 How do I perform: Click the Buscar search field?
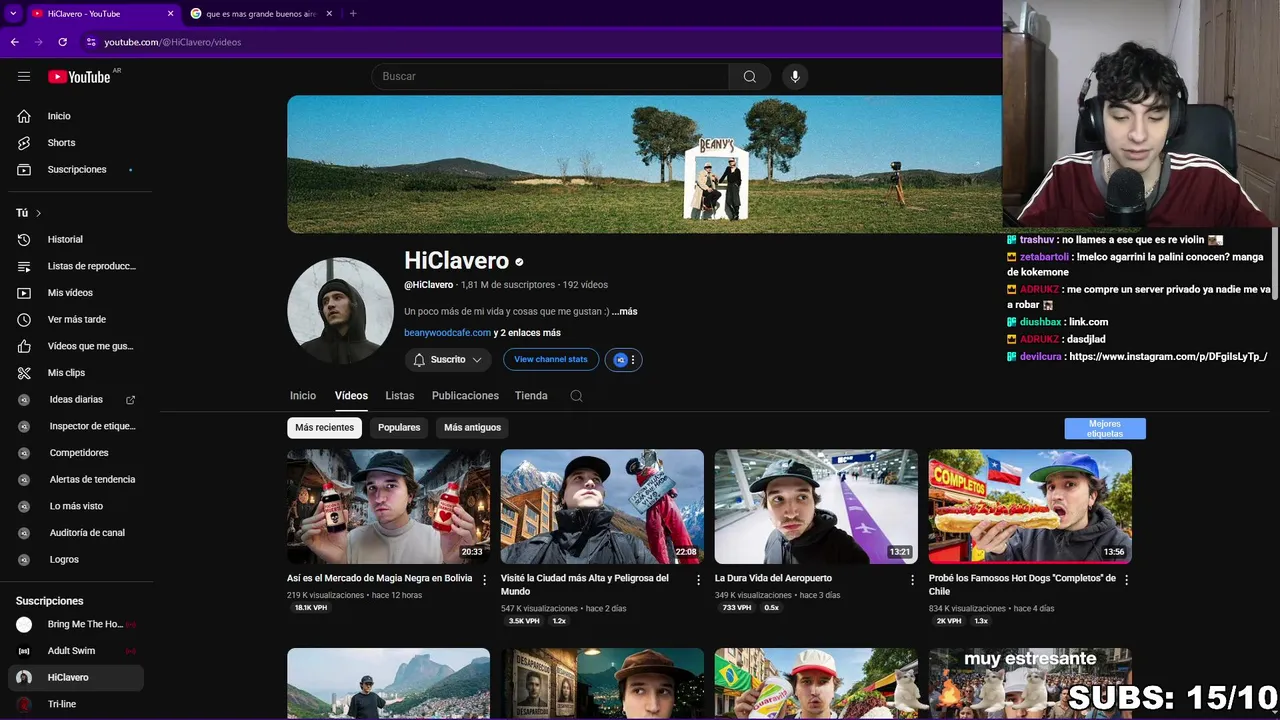(x=550, y=77)
